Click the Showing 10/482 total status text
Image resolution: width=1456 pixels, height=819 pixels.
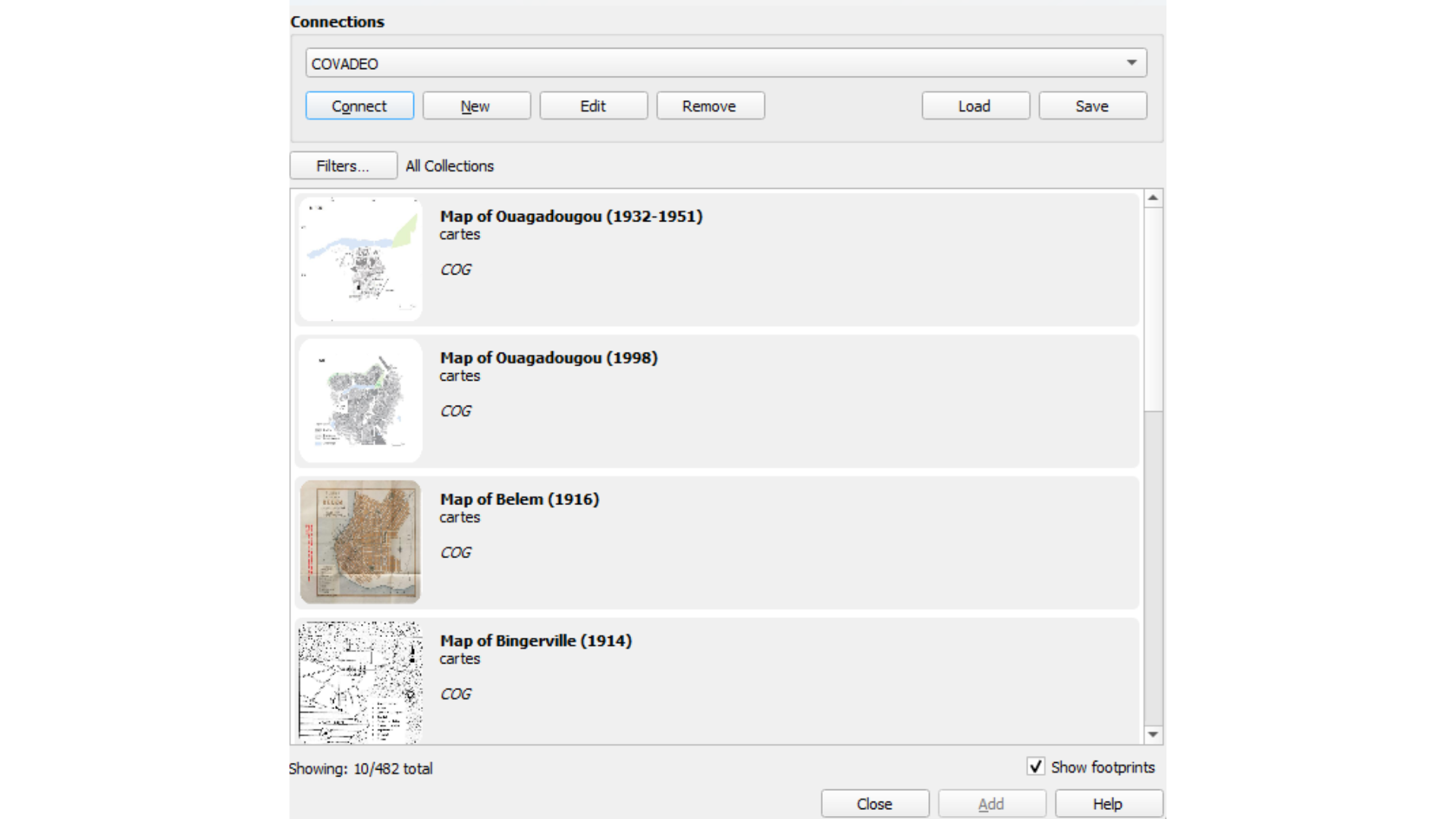click(x=361, y=769)
